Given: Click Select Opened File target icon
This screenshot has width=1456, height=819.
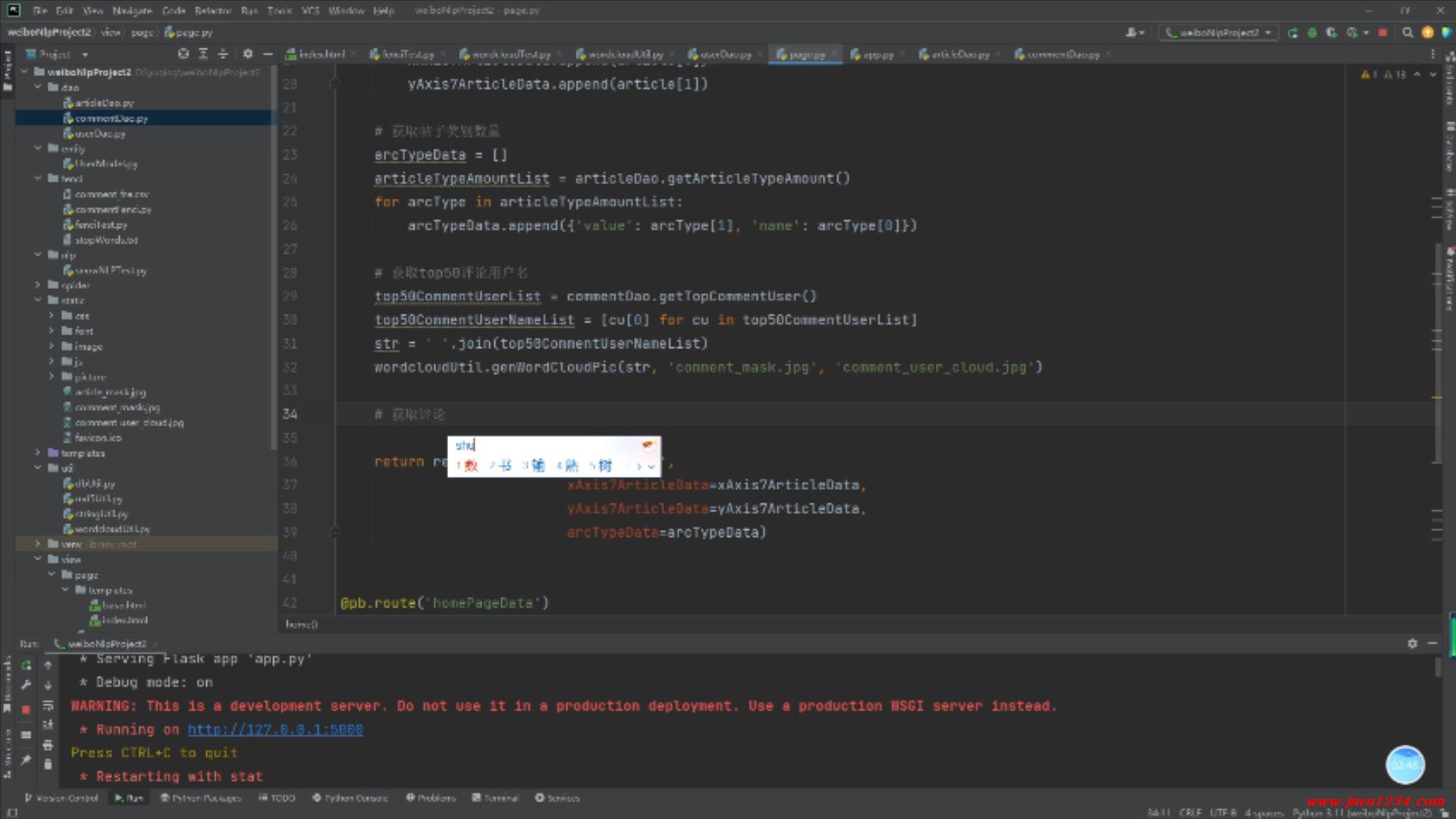Looking at the screenshot, I should pyautogui.click(x=183, y=54).
